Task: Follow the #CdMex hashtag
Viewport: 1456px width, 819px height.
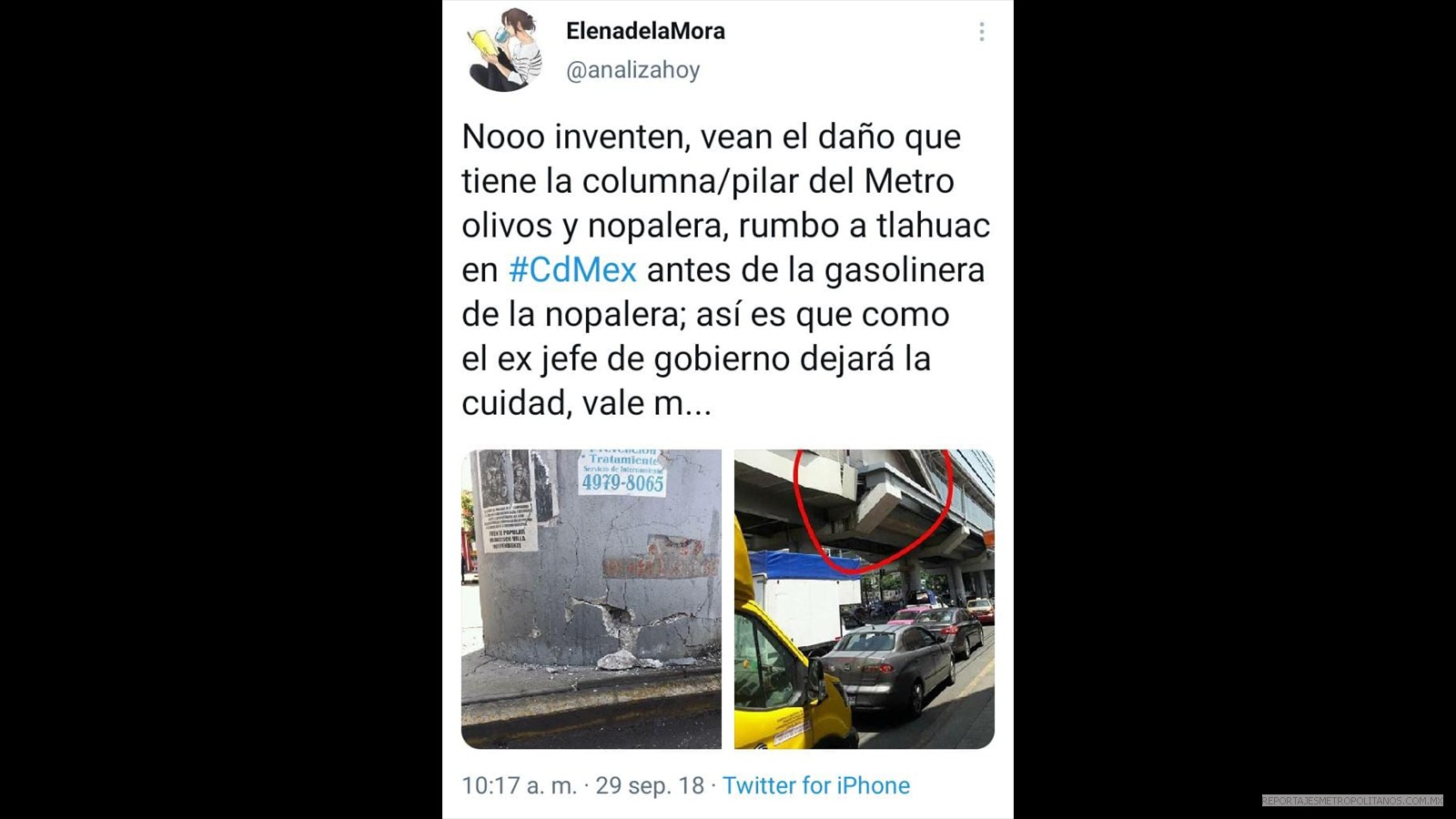Action: click(x=572, y=270)
